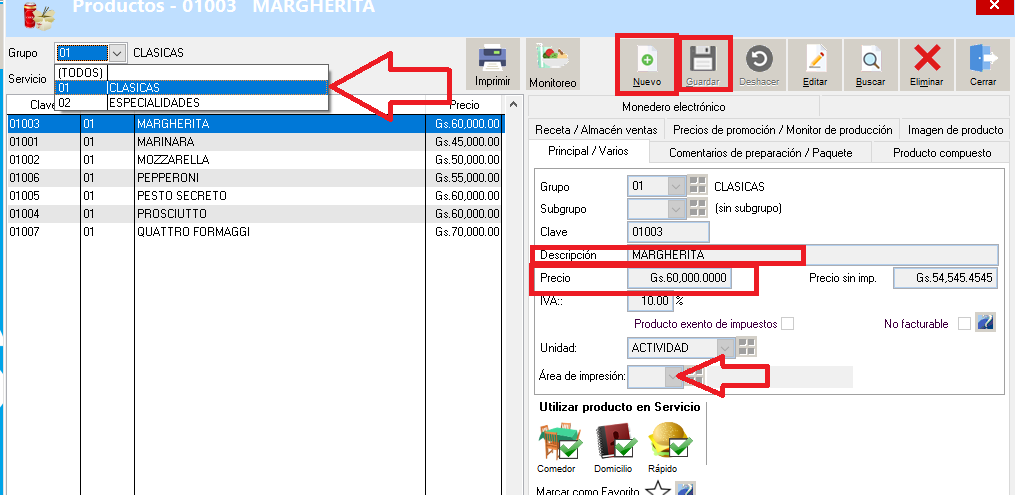This screenshot has height=495, width=1015.
Task: Select 01 CLASICAS in dropdown list
Action: (x=192, y=87)
